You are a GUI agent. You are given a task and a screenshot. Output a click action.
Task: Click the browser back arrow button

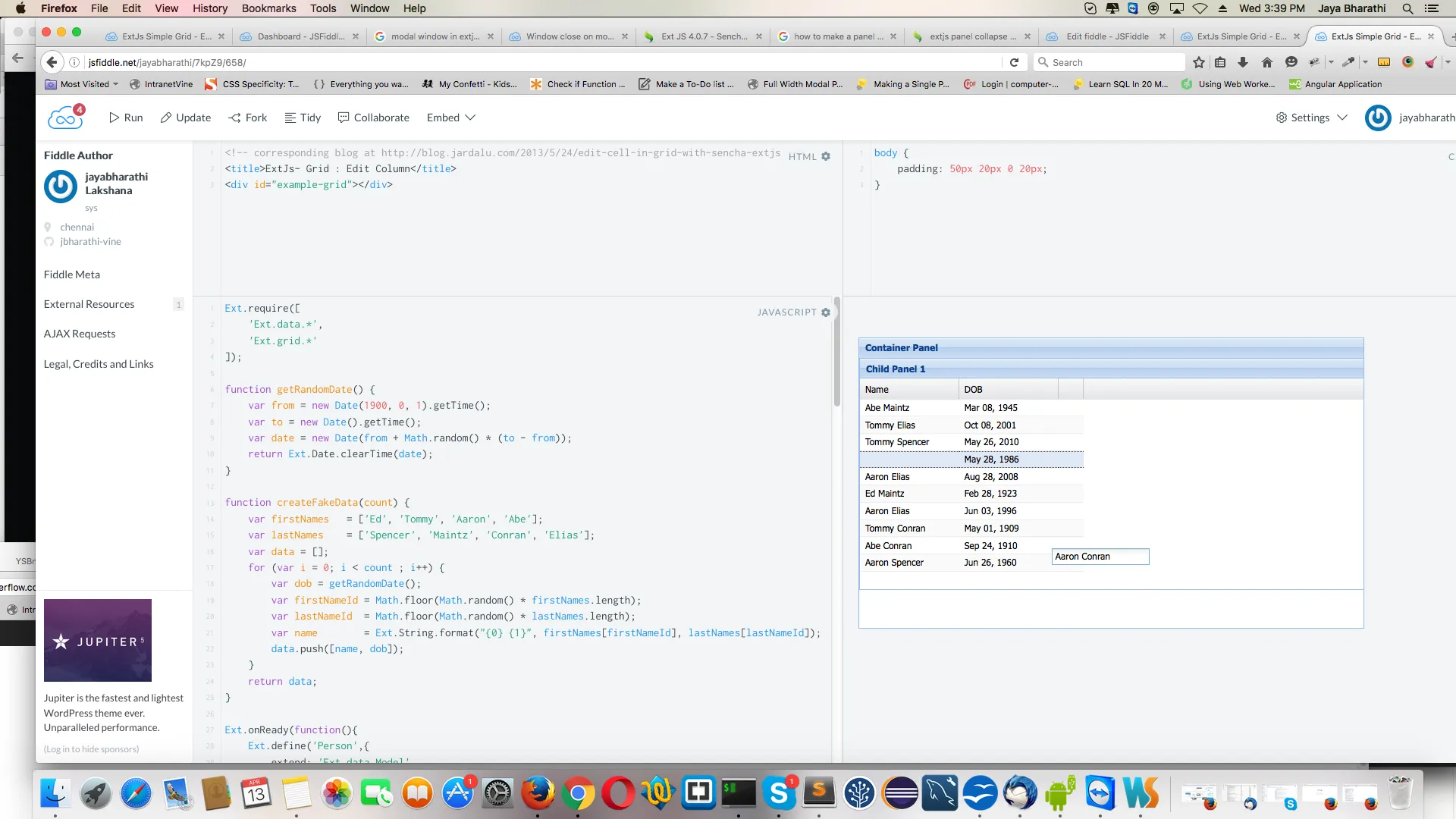(52, 62)
